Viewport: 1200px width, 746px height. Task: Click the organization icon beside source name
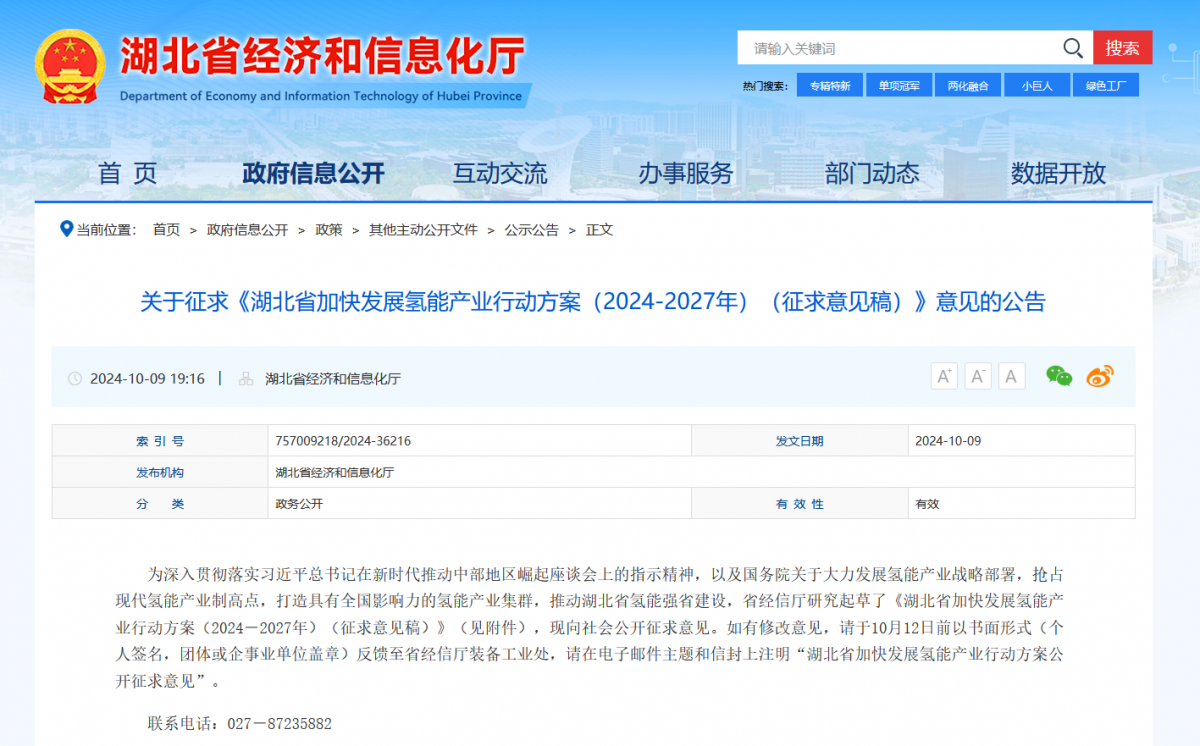[x=245, y=379]
